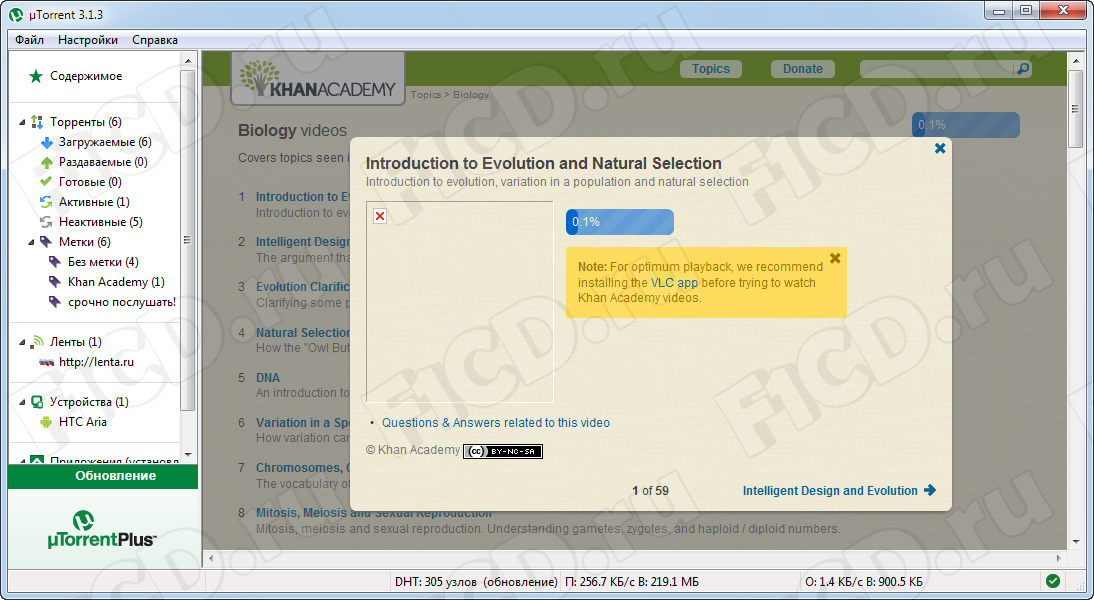Click the Donate button
This screenshot has width=1094, height=600.
tap(802, 68)
